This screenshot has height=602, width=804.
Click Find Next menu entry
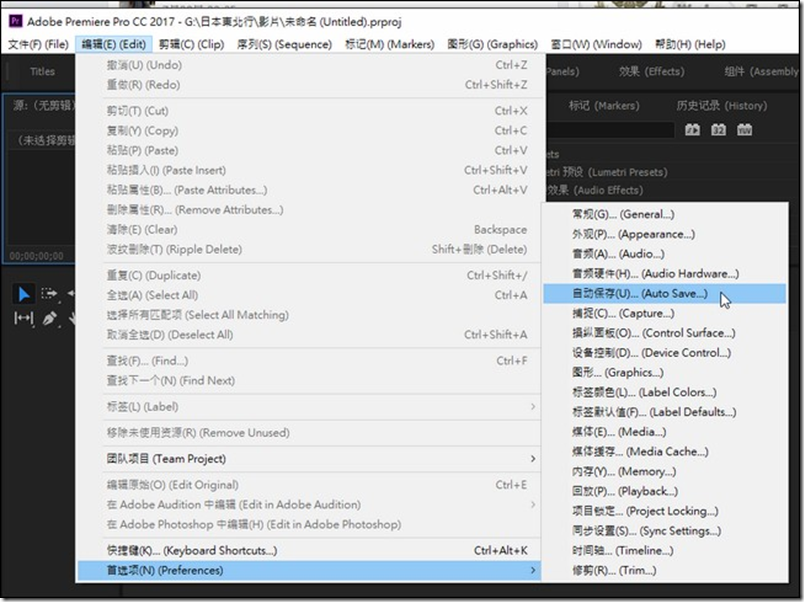[309, 380]
